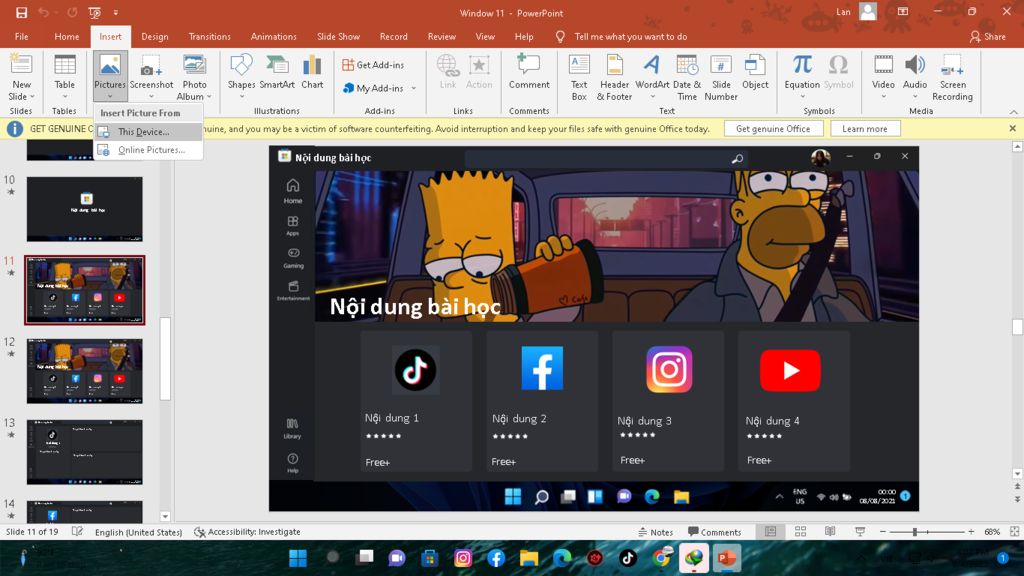Click the WordArt icon

[652, 66]
